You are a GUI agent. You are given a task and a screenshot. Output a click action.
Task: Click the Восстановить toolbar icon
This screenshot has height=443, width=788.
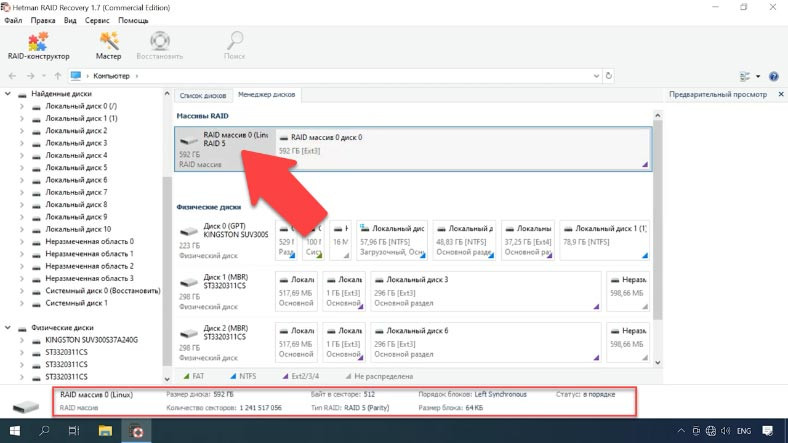tap(159, 45)
